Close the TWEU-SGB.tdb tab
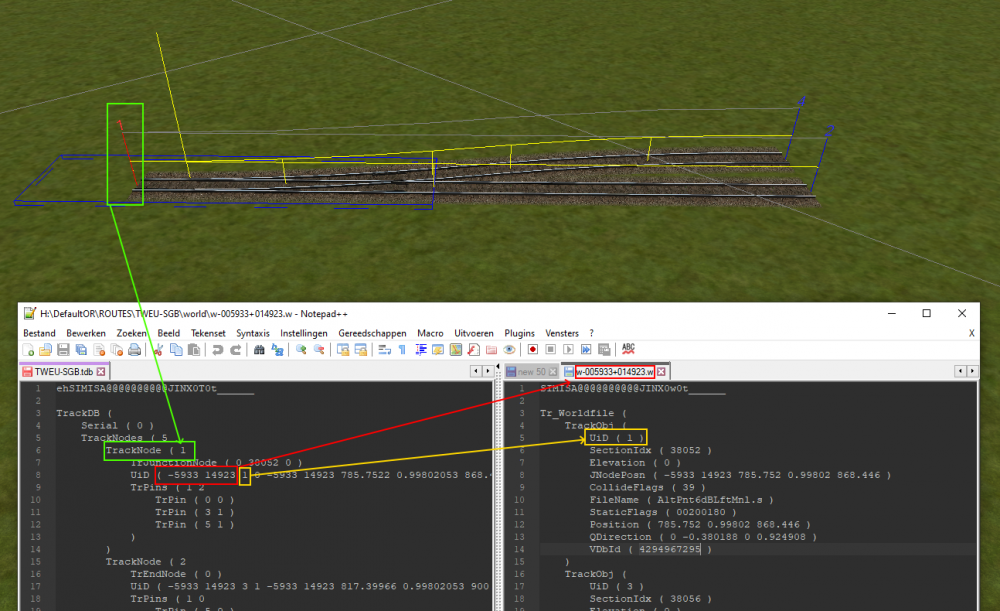The height and width of the screenshot is (611, 1000). 101,371
